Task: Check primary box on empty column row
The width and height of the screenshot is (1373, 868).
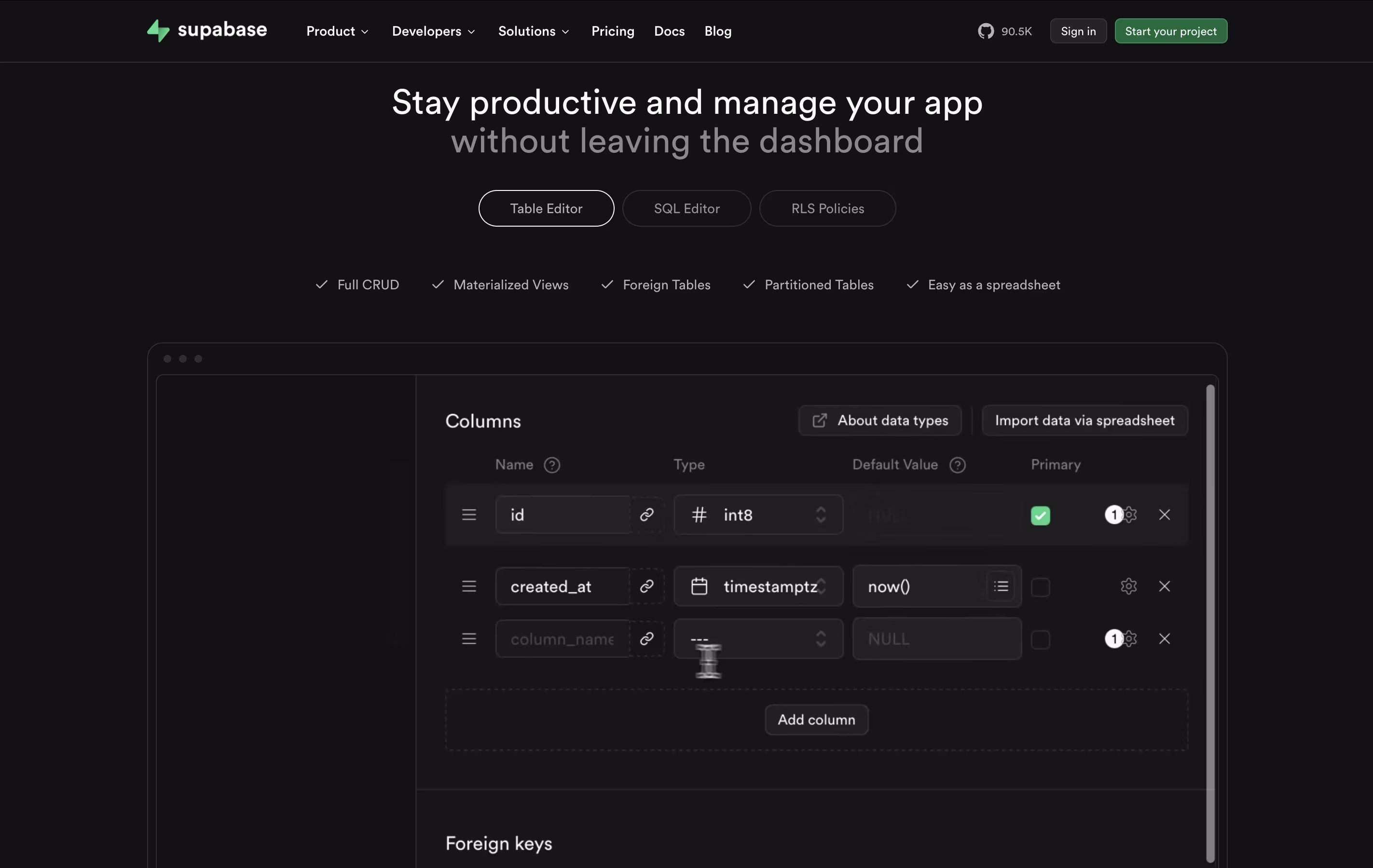Action: pyautogui.click(x=1040, y=639)
